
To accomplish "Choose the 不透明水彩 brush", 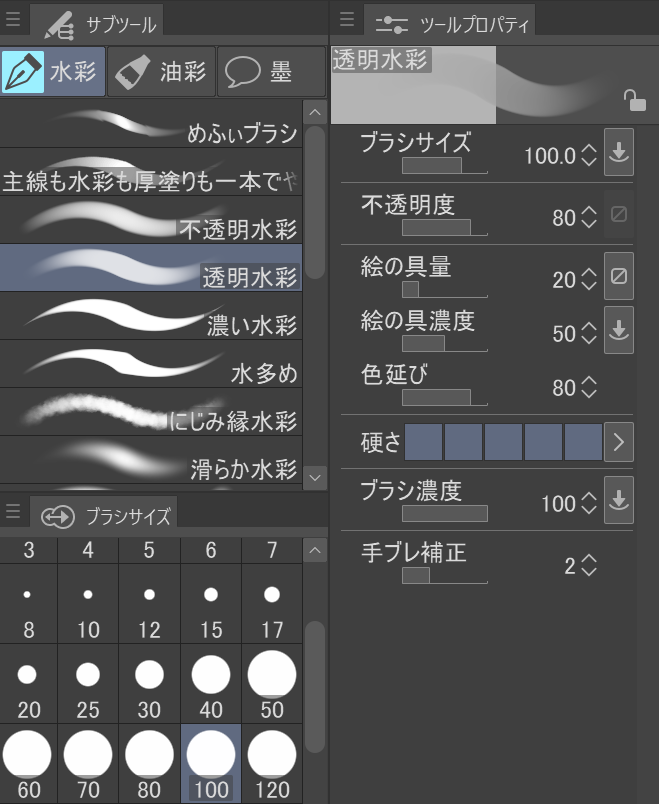I will [151, 220].
